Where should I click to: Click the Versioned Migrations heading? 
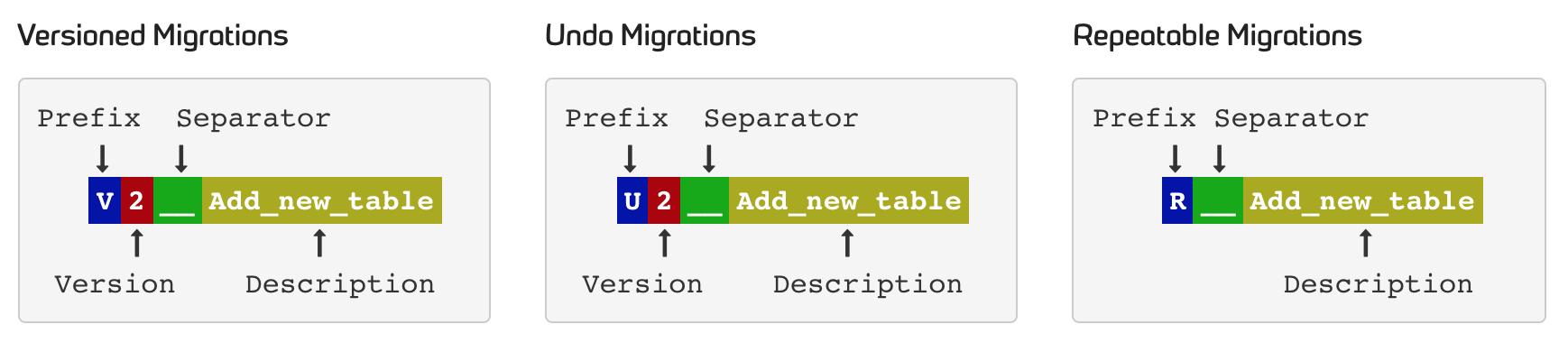click(153, 36)
